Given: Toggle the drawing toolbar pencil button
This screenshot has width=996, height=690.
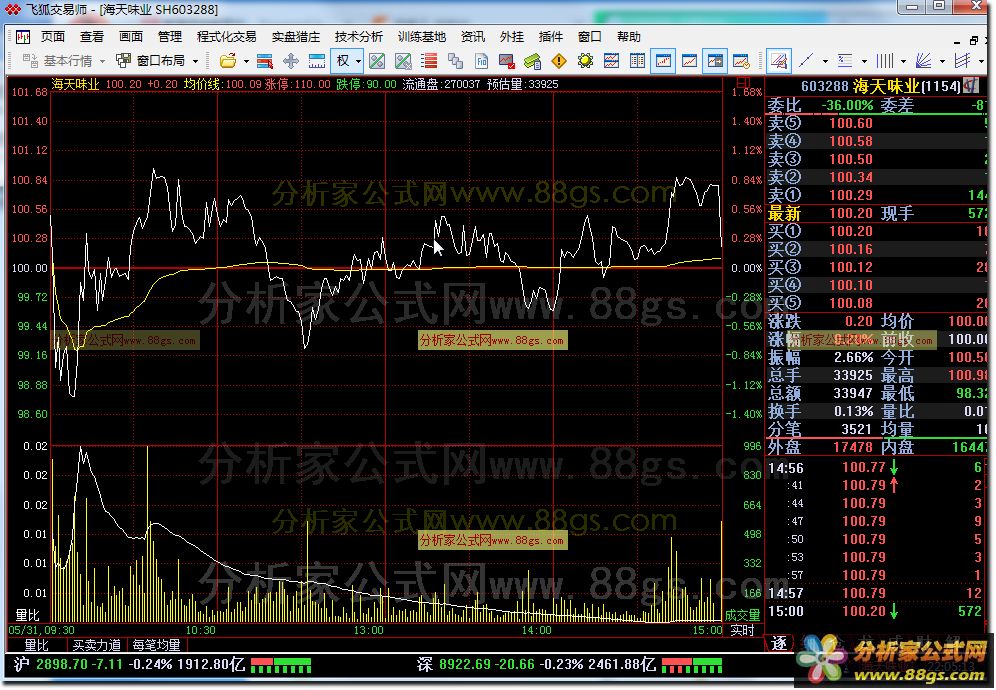Looking at the screenshot, I should point(779,61).
